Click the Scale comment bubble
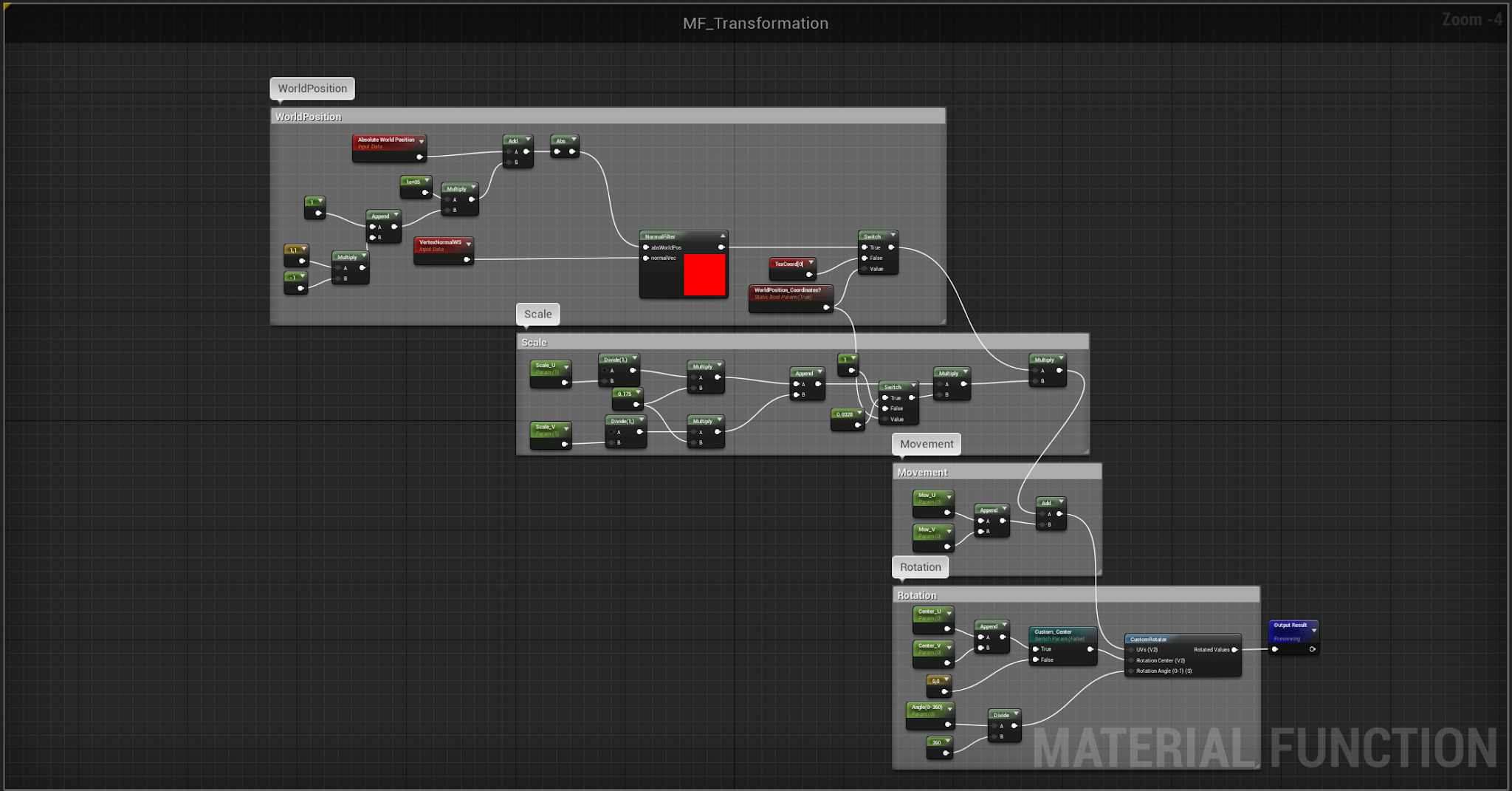 pos(538,314)
